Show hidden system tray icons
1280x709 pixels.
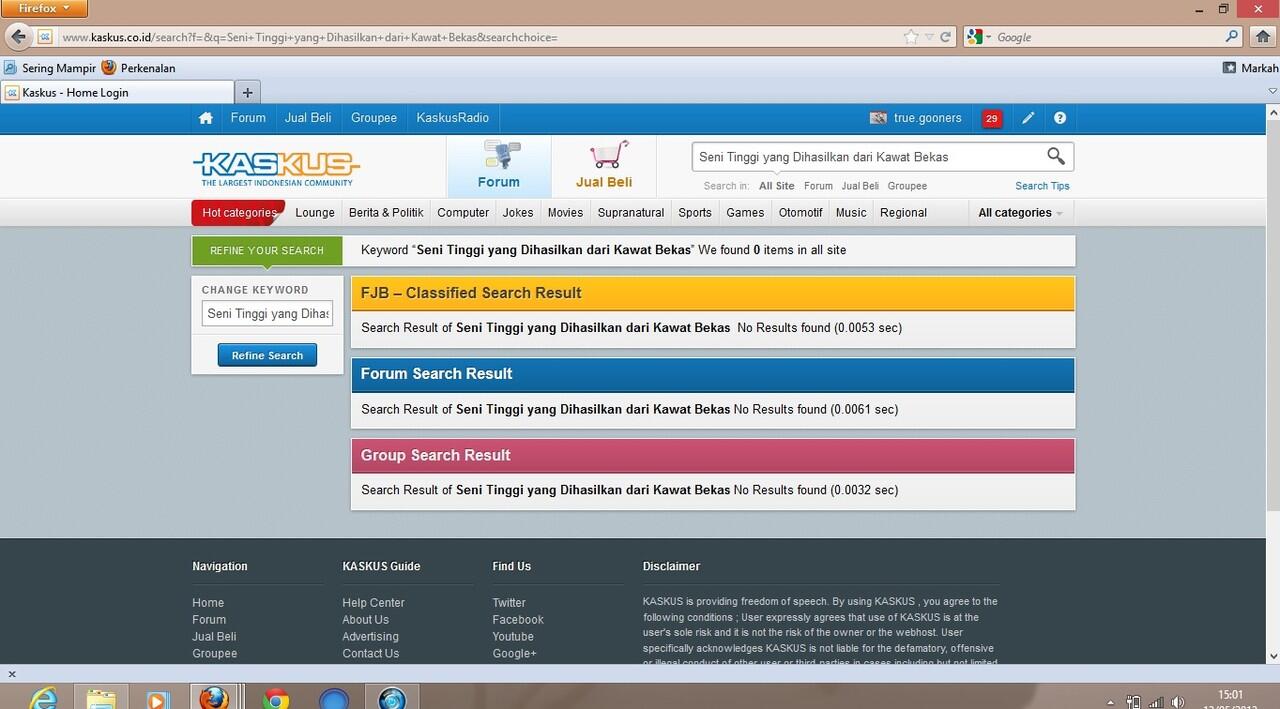1111,702
